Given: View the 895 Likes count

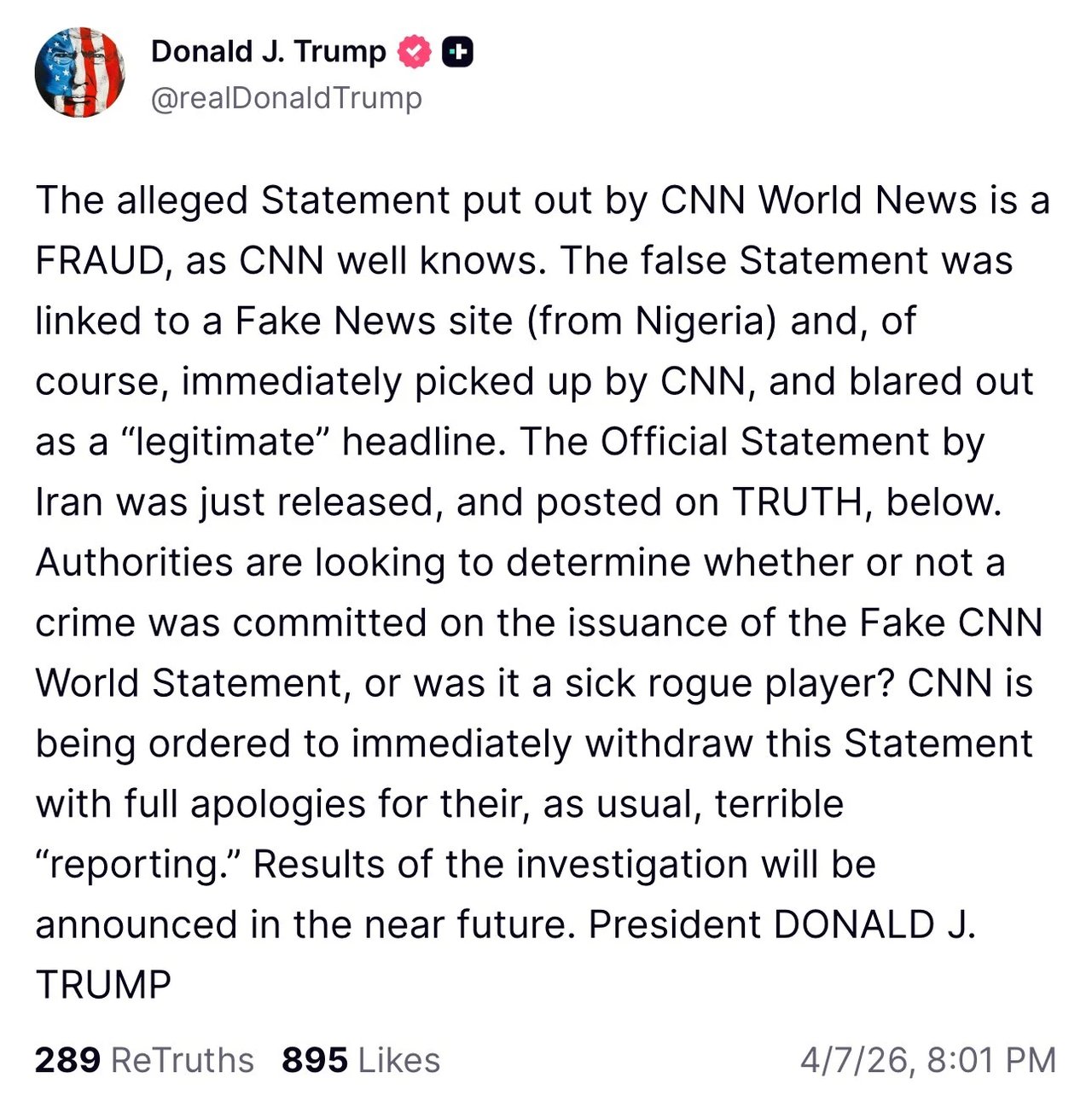Looking at the screenshot, I should coord(315,1060).
